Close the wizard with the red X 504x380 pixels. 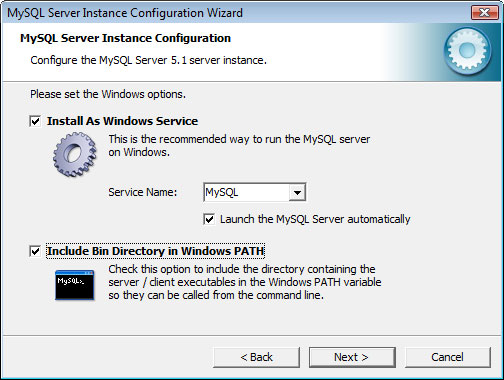point(484,13)
